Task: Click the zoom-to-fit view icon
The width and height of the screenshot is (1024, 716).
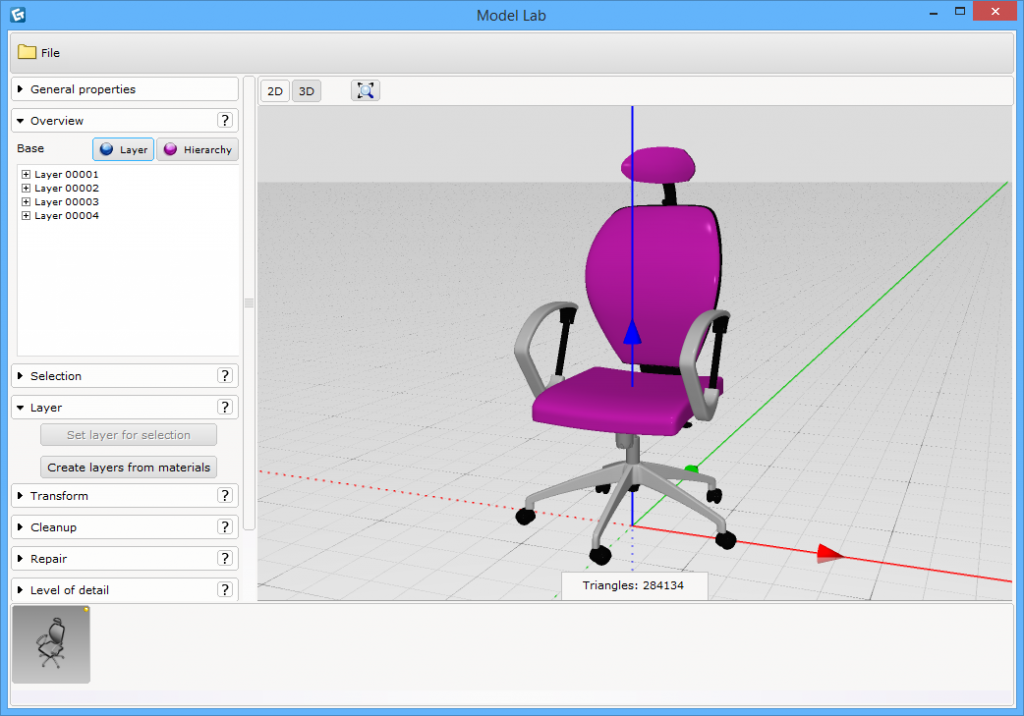Action: (366, 91)
